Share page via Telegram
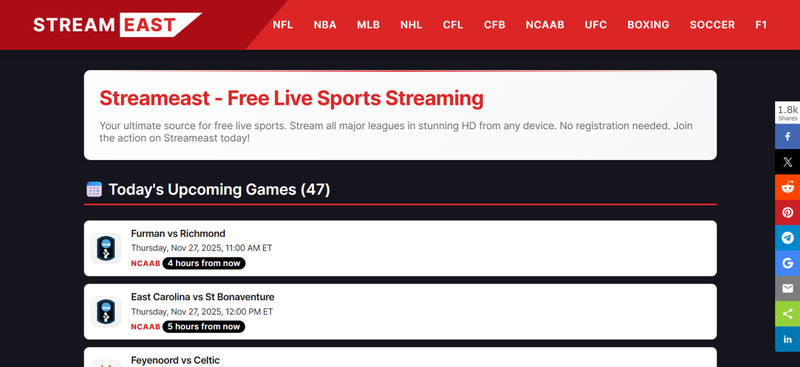This screenshot has width=800, height=367. (x=787, y=238)
